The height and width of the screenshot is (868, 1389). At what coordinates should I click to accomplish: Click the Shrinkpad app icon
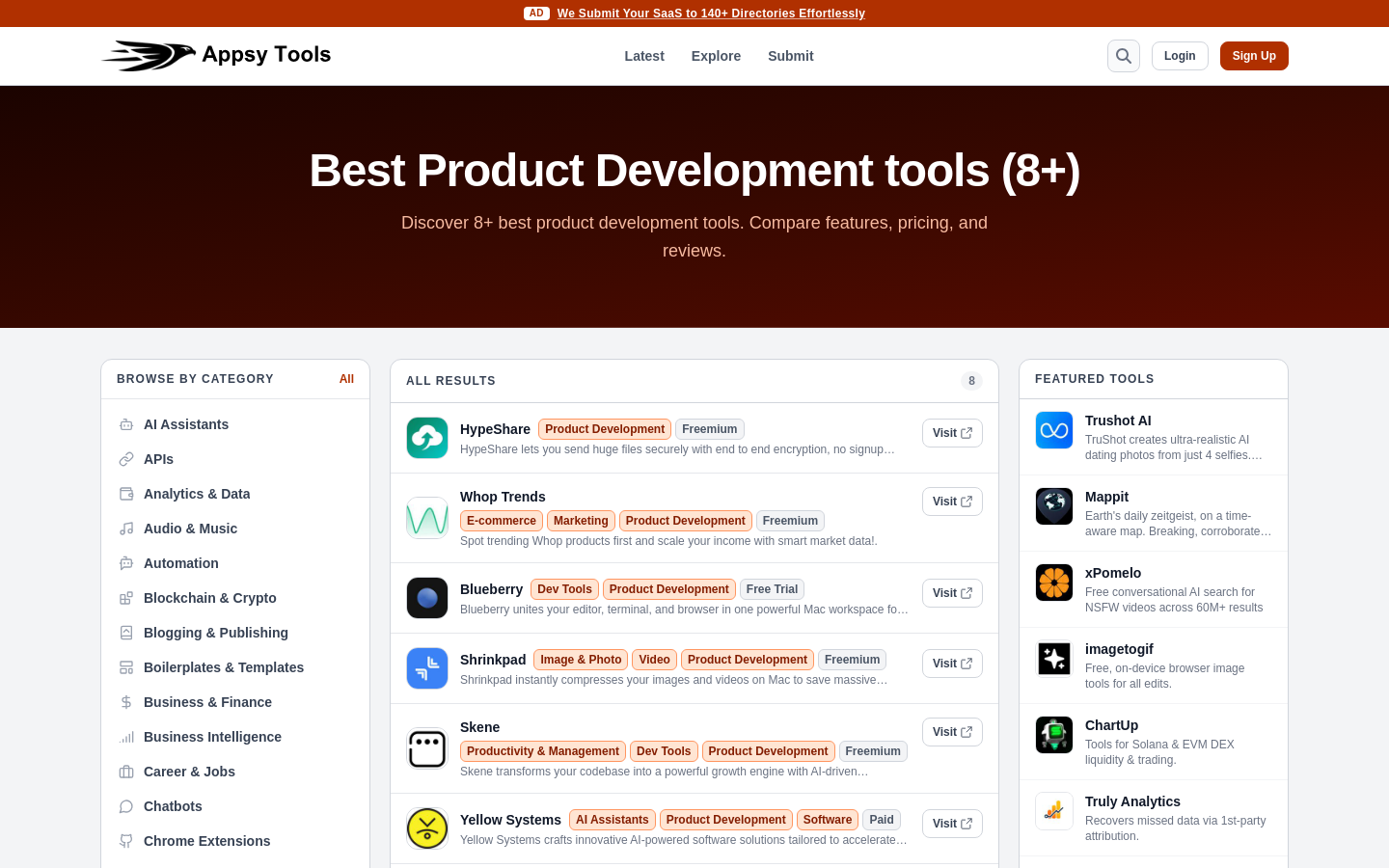coord(427,668)
